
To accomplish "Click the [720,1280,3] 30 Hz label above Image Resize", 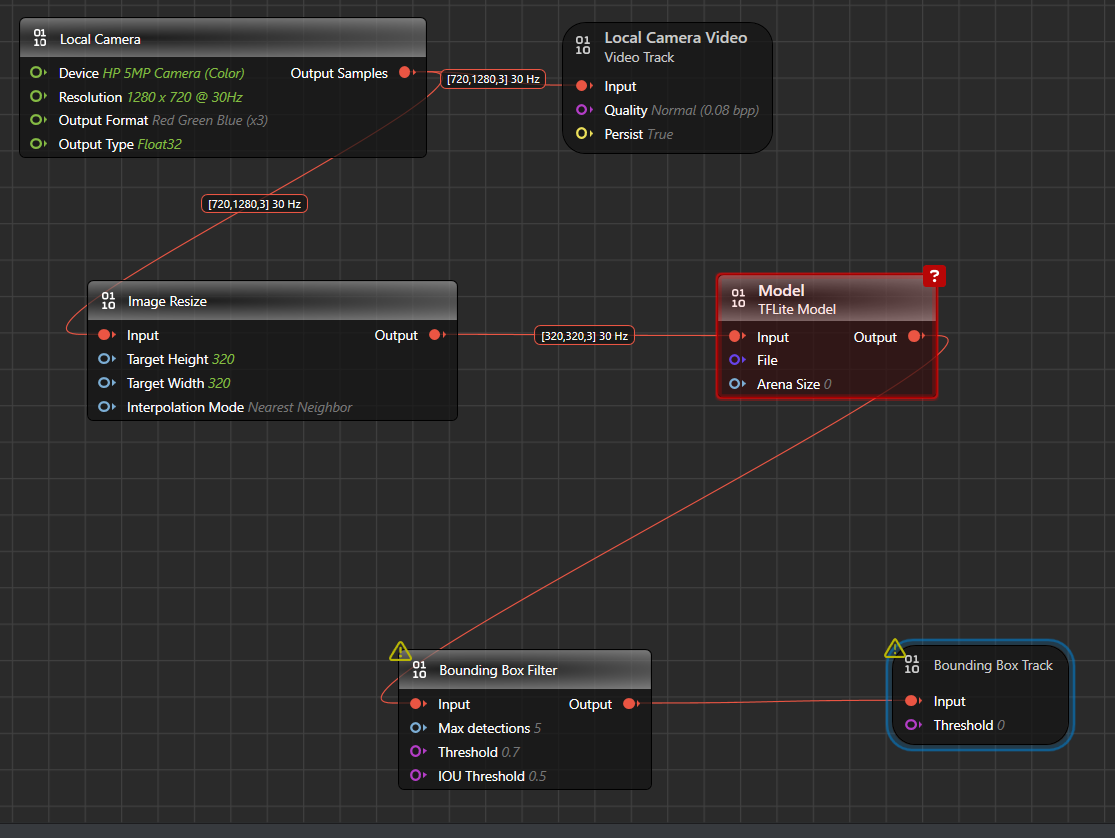I will coord(255,204).
